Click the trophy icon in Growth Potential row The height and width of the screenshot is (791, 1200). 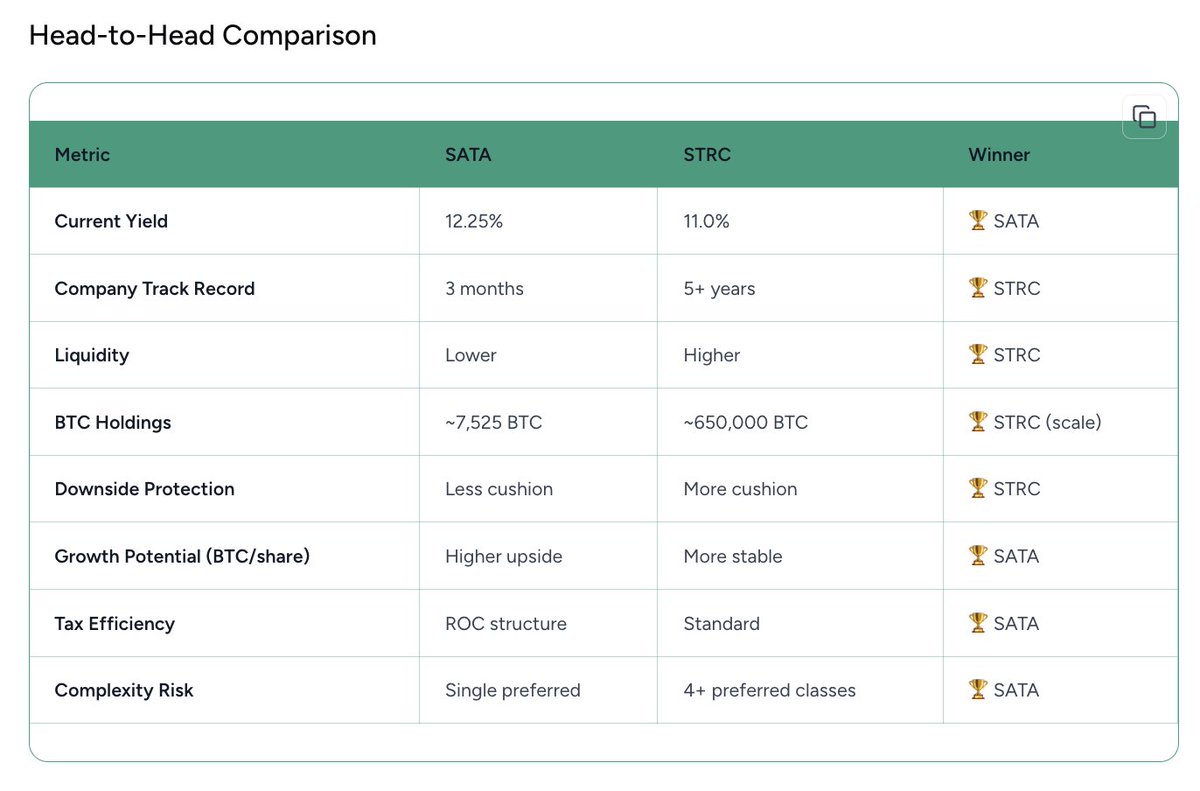coord(978,556)
